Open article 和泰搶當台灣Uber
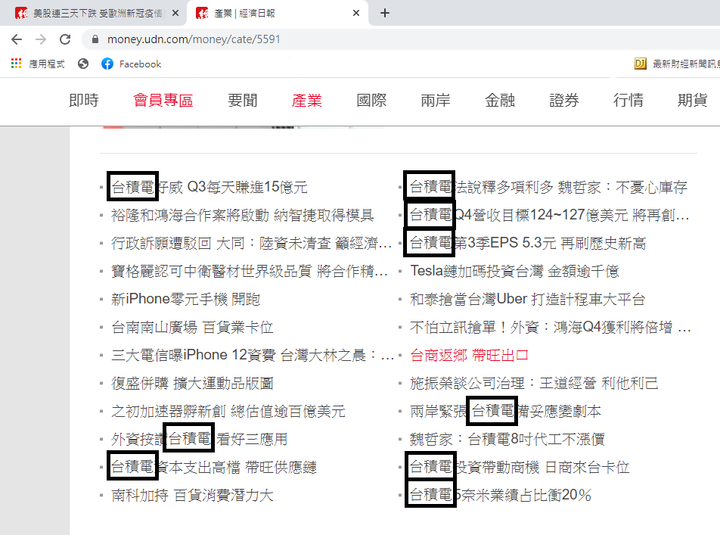 click(x=527, y=299)
